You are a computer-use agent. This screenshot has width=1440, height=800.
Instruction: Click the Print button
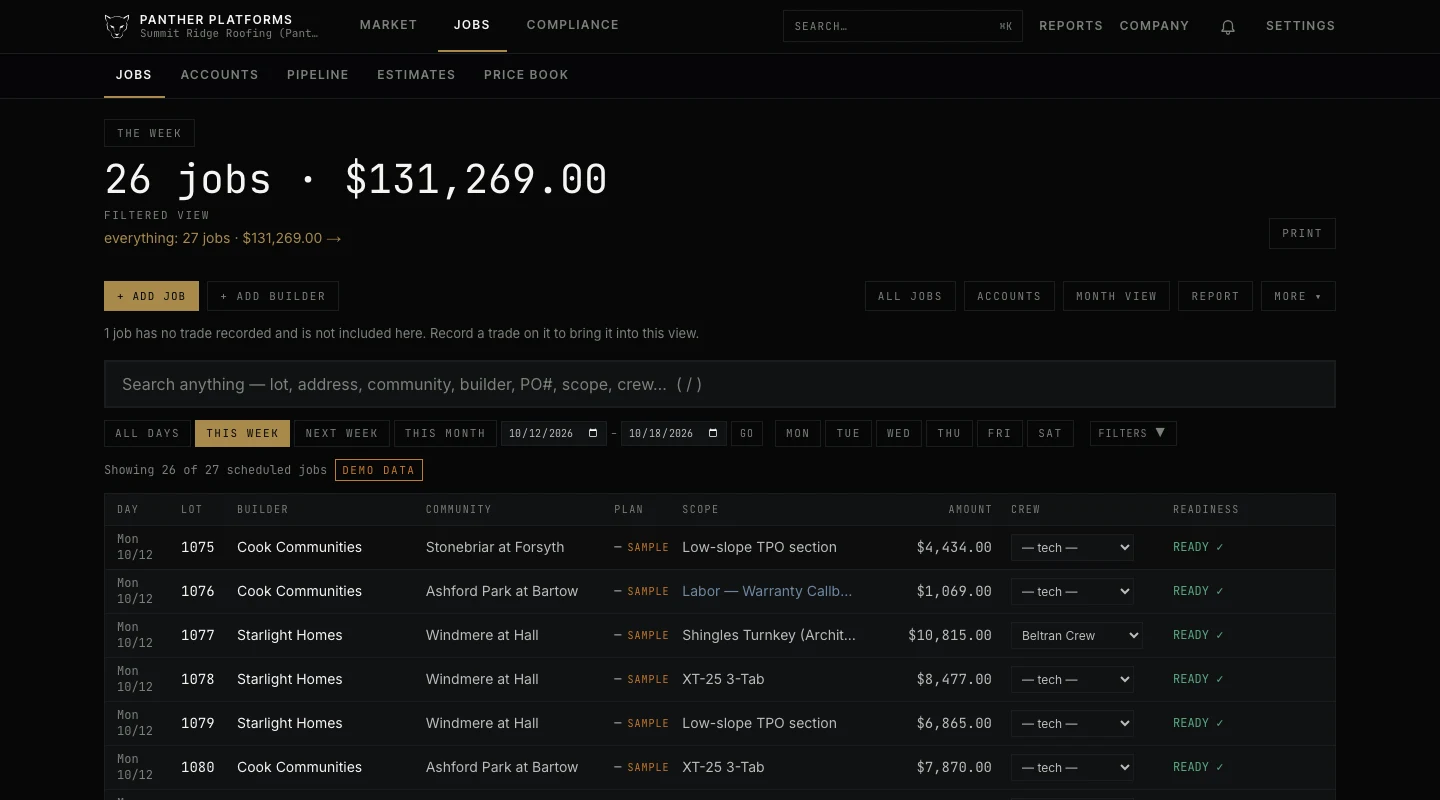(x=1302, y=233)
